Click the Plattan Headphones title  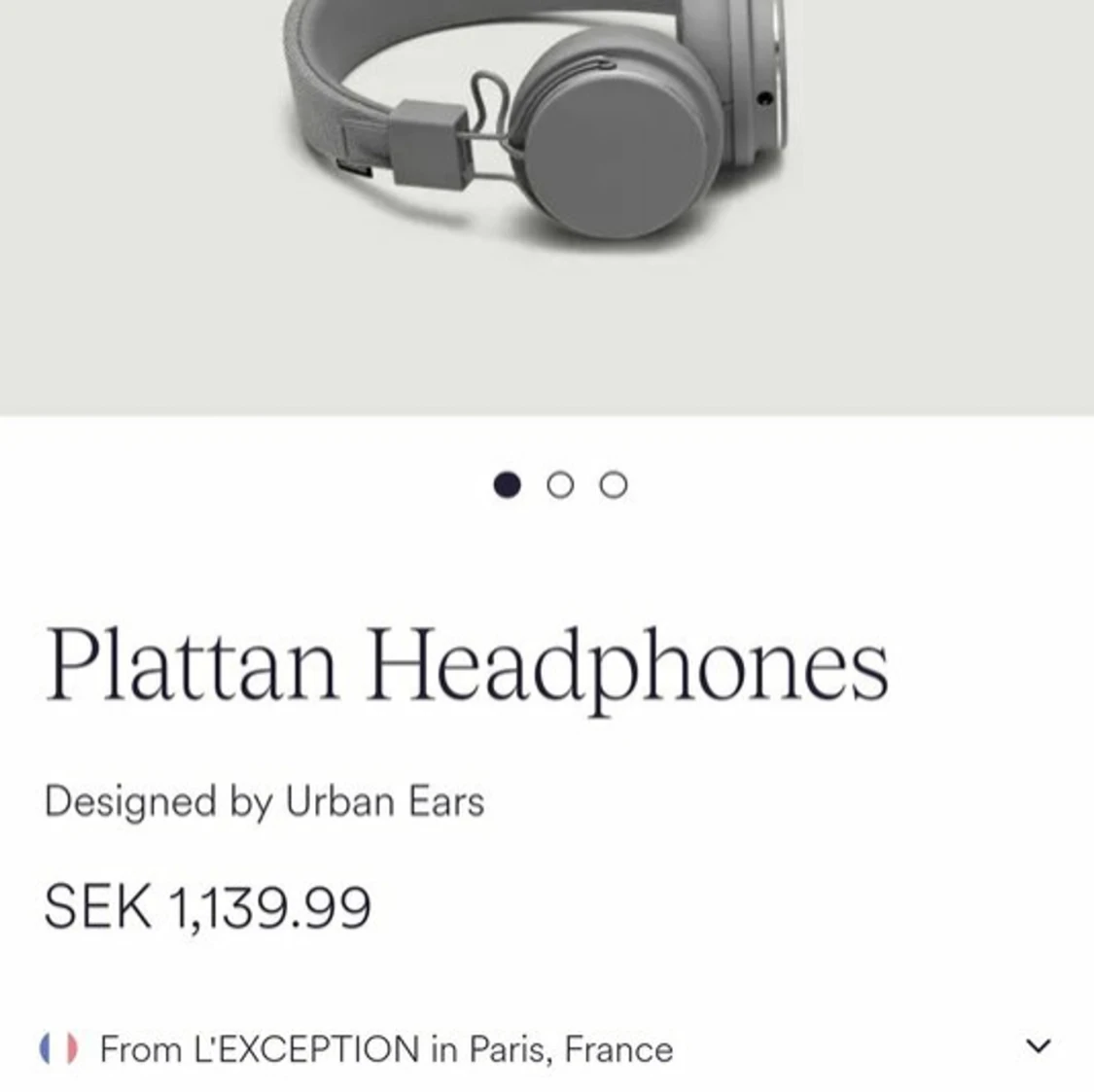click(x=467, y=664)
